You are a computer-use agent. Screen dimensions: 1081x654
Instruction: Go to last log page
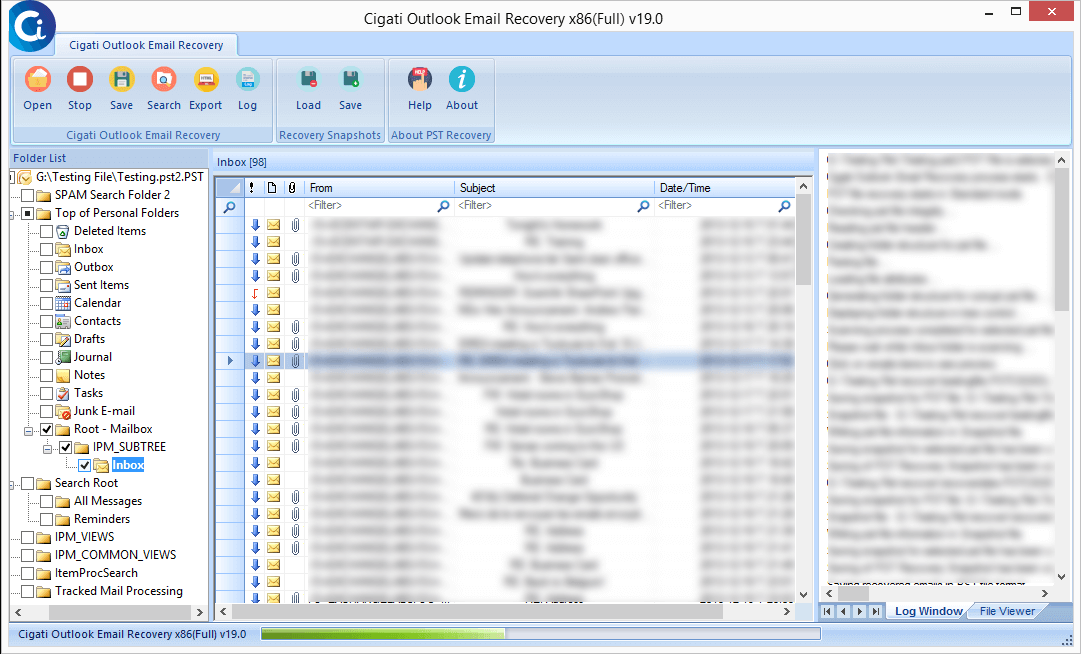coord(876,611)
